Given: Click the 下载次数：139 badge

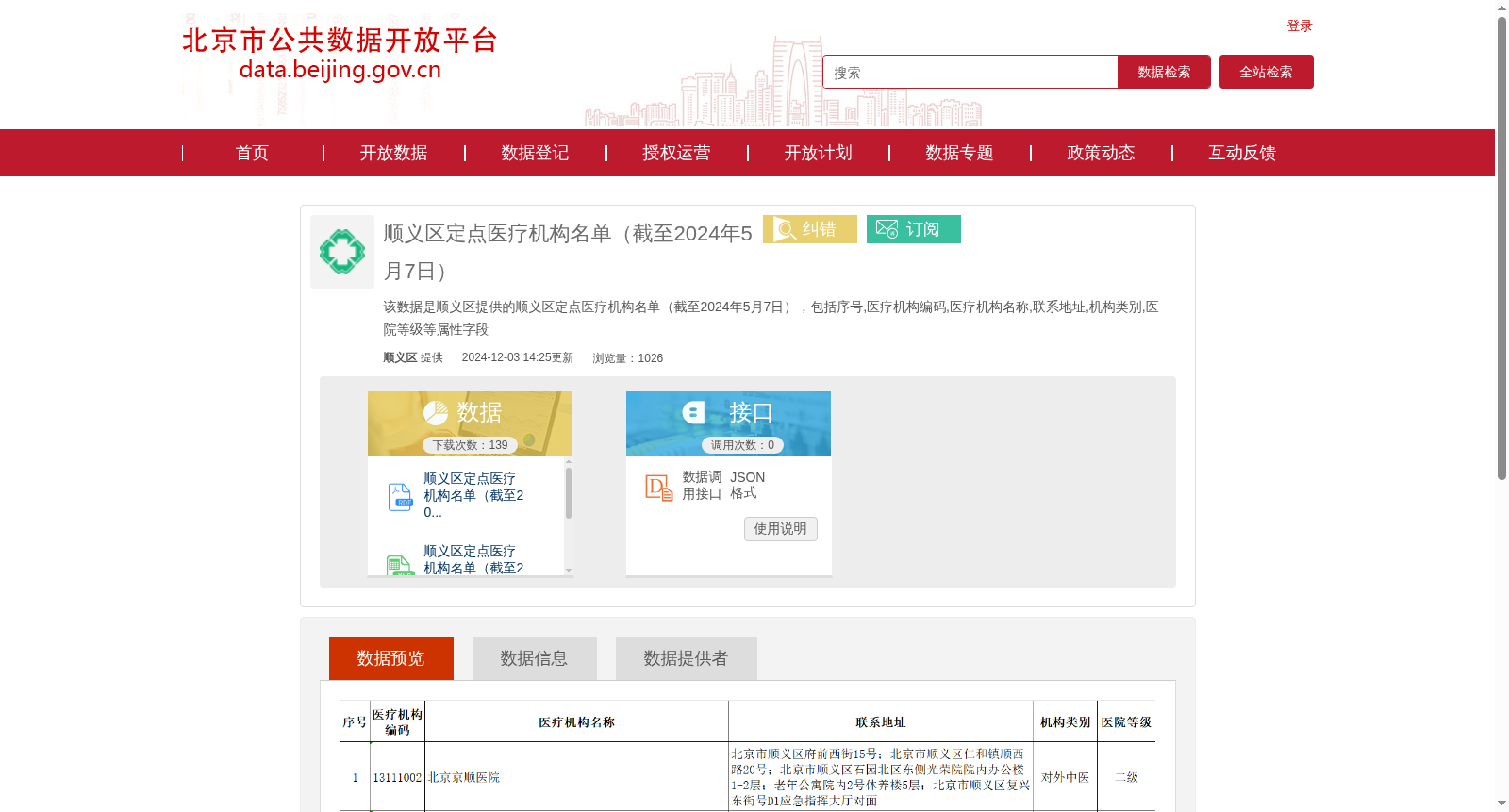Looking at the screenshot, I should click(x=470, y=445).
